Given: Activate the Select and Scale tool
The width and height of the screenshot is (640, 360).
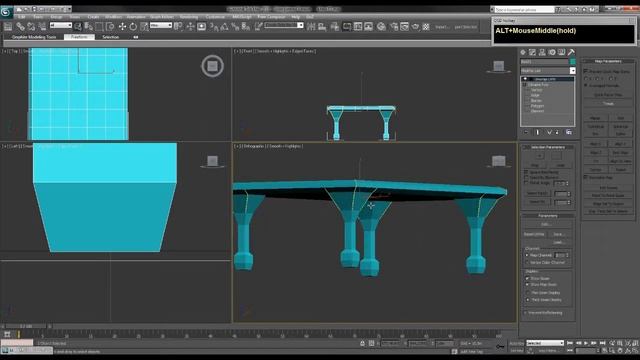Looking at the screenshot, I should [x=144, y=27].
